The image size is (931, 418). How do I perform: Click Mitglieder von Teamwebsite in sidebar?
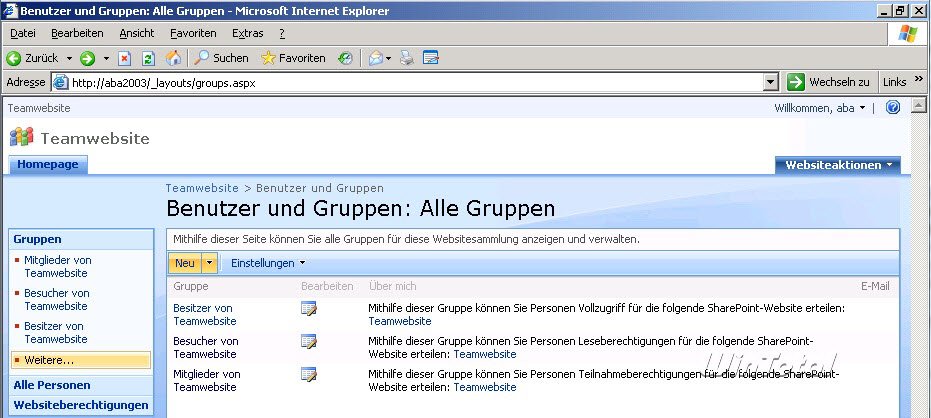(x=58, y=267)
